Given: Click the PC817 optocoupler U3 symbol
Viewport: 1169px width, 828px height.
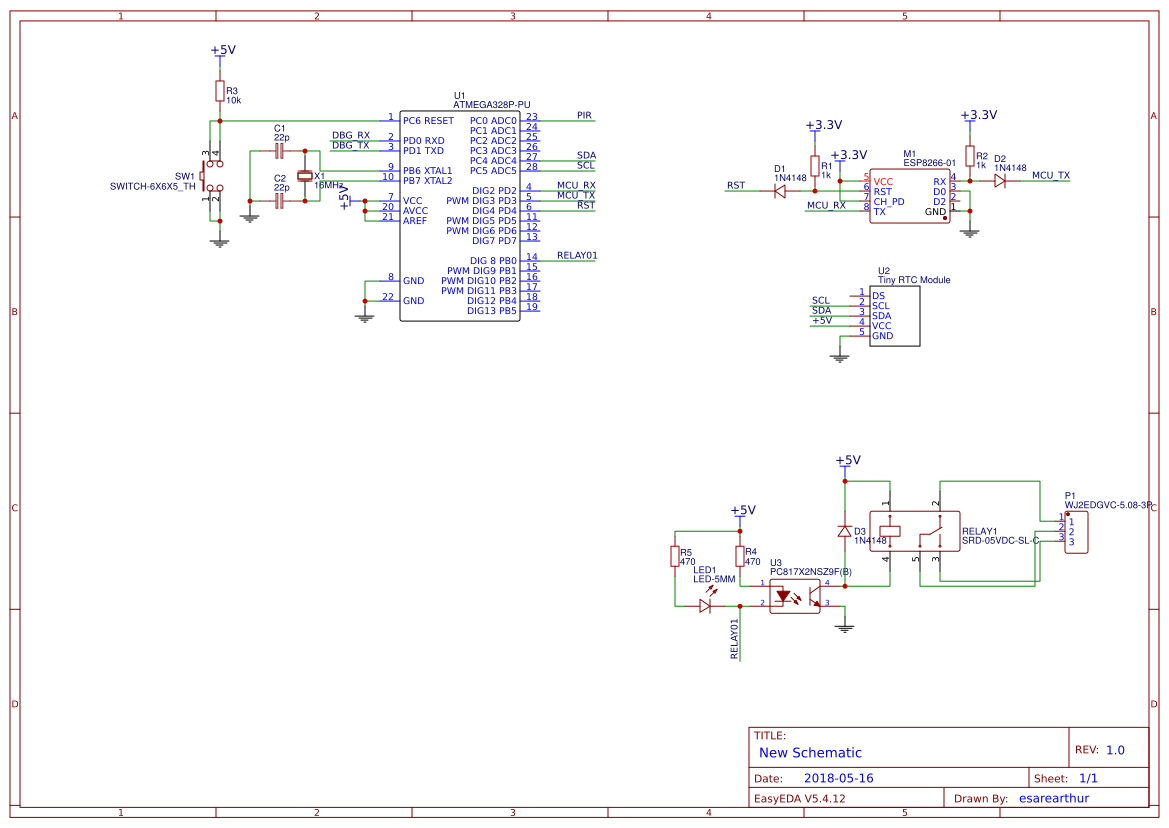Looking at the screenshot, I should pos(794,595).
